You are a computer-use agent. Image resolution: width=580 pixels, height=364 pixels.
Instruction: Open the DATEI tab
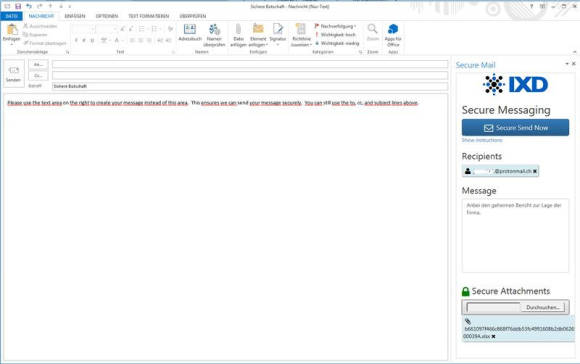(11, 16)
